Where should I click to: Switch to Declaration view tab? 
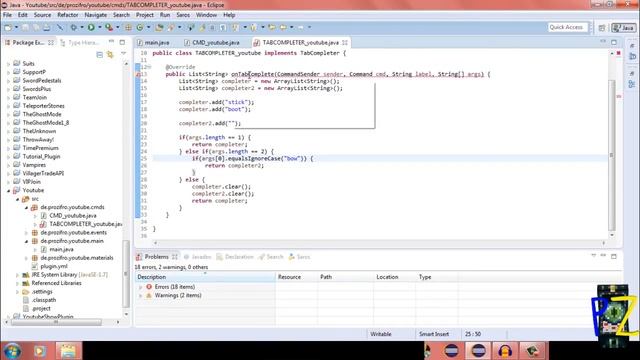click(235, 257)
